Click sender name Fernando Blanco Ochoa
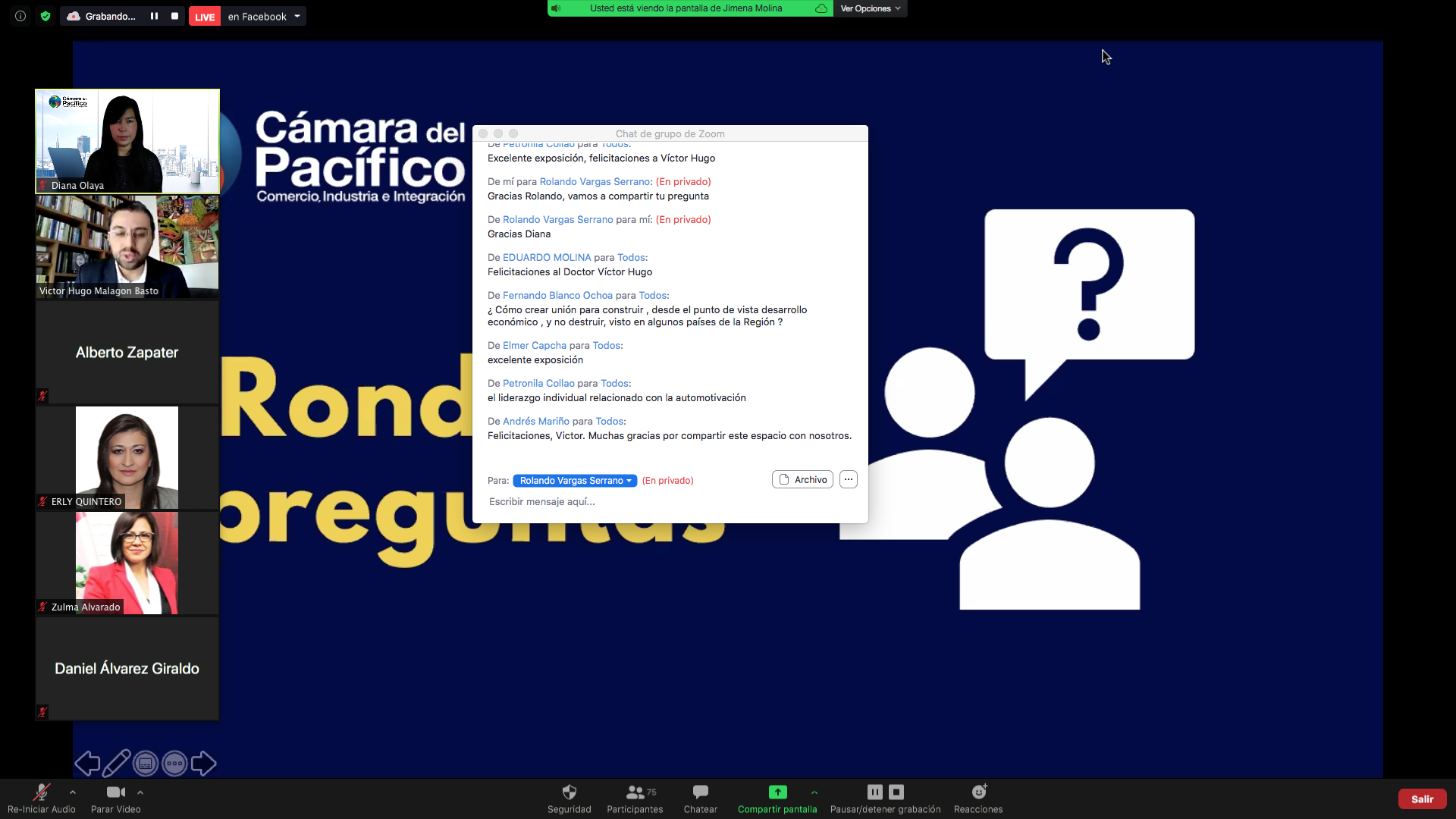1456x819 pixels. tap(557, 295)
